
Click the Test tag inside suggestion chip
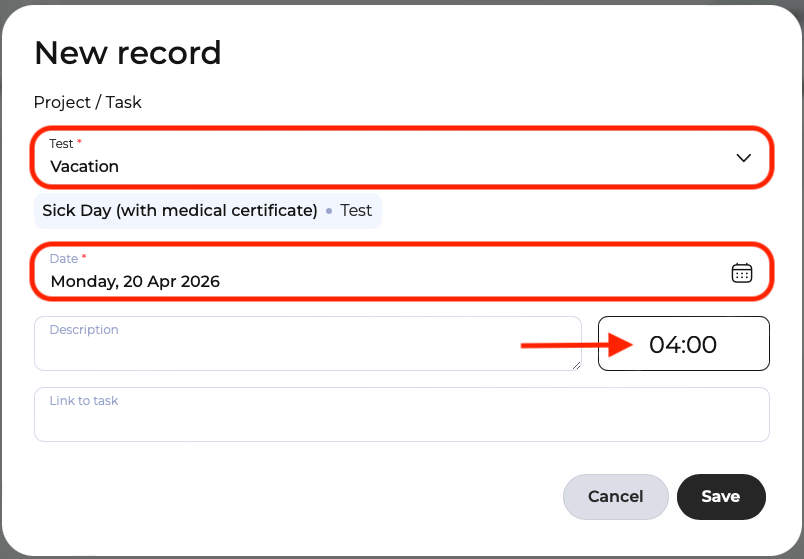[x=356, y=211]
